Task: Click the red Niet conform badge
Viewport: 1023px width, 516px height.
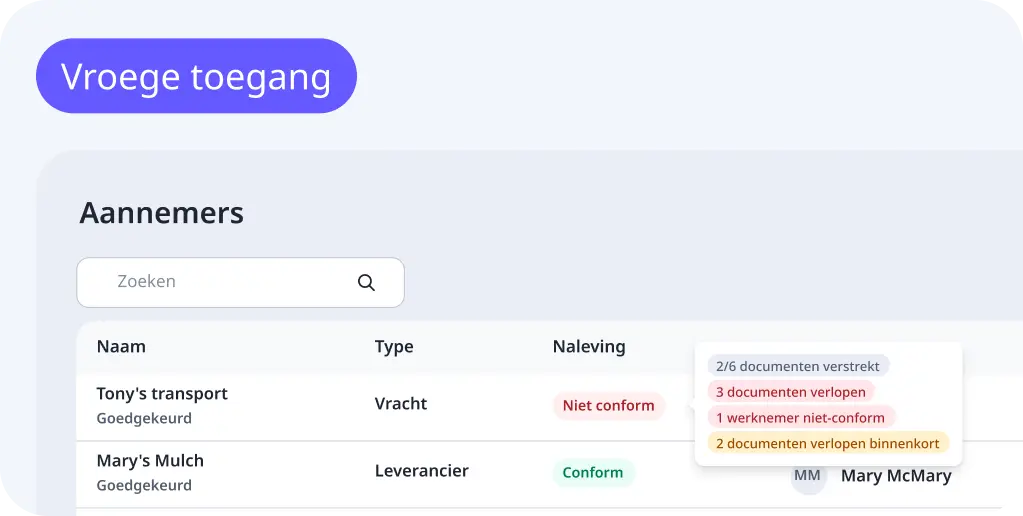Action: (608, 405)
